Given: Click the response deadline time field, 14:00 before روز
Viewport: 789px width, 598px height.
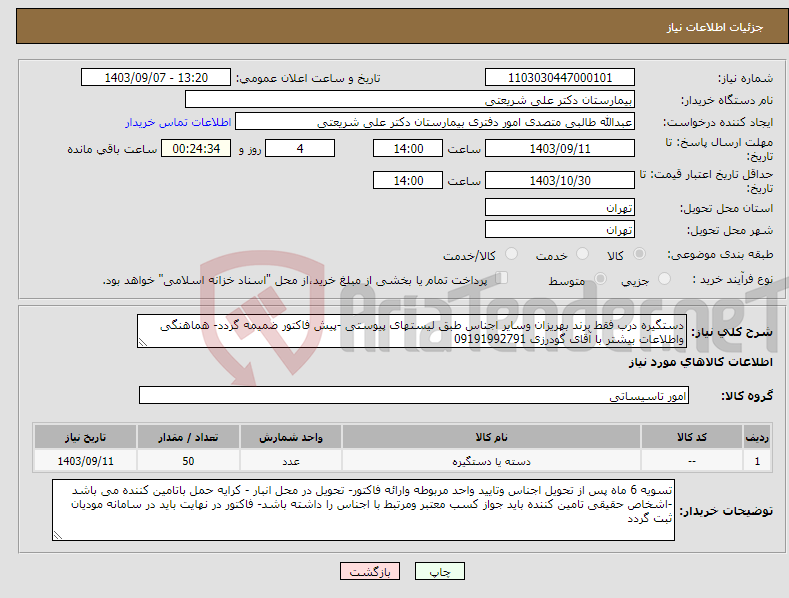Looking at the screenshot, I should (408, 148).
